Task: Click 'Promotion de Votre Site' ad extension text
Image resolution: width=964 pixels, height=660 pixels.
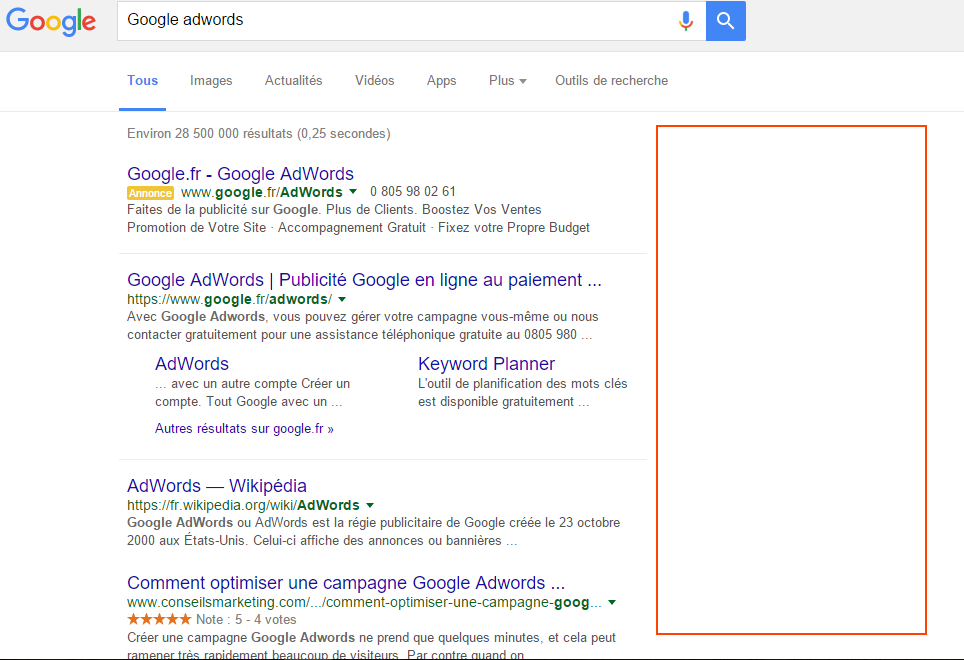Action: (197, 227)
